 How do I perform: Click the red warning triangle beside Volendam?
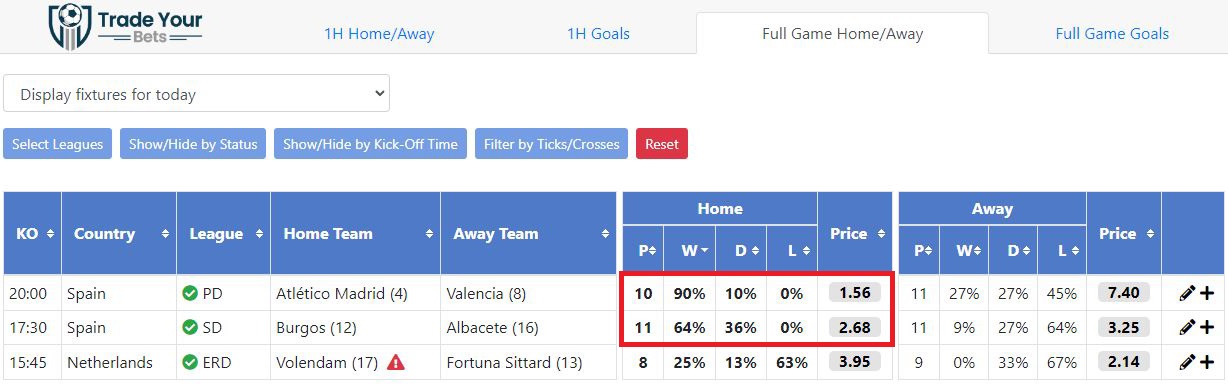coord(396,362)
